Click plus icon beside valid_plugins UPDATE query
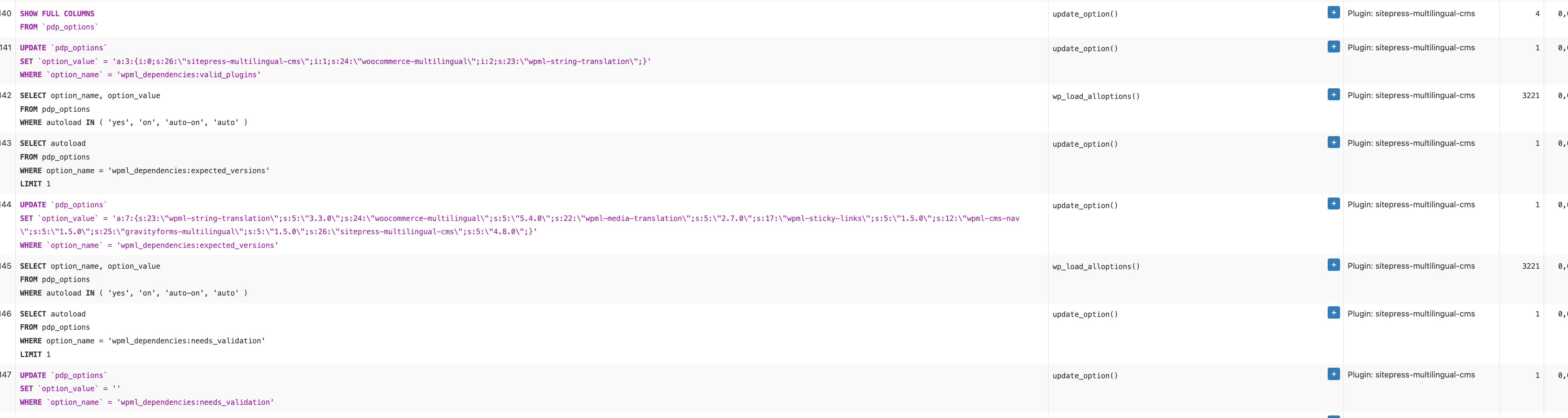Viewport: 1568px width, 418px height. [1333, 47]
